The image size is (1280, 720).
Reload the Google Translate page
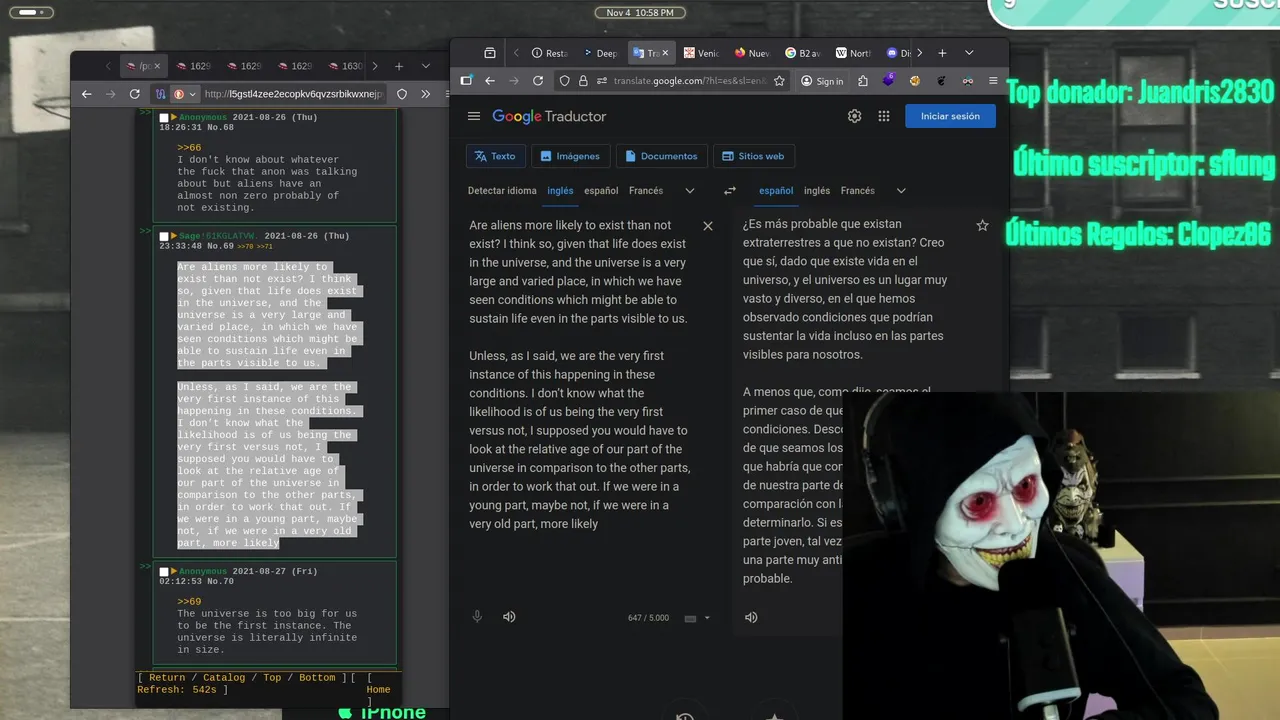pos(538,81)
